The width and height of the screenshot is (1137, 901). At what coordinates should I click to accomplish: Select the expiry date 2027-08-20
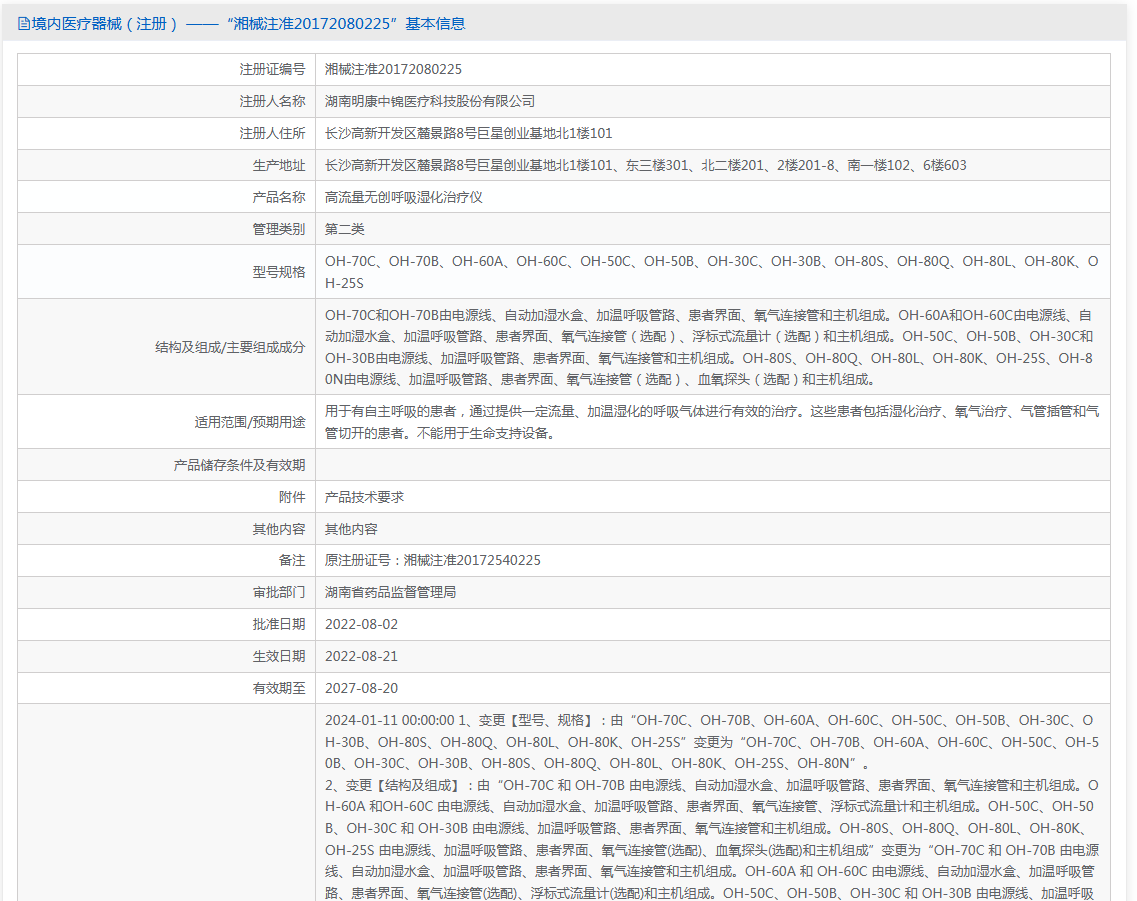click(361, 688)
